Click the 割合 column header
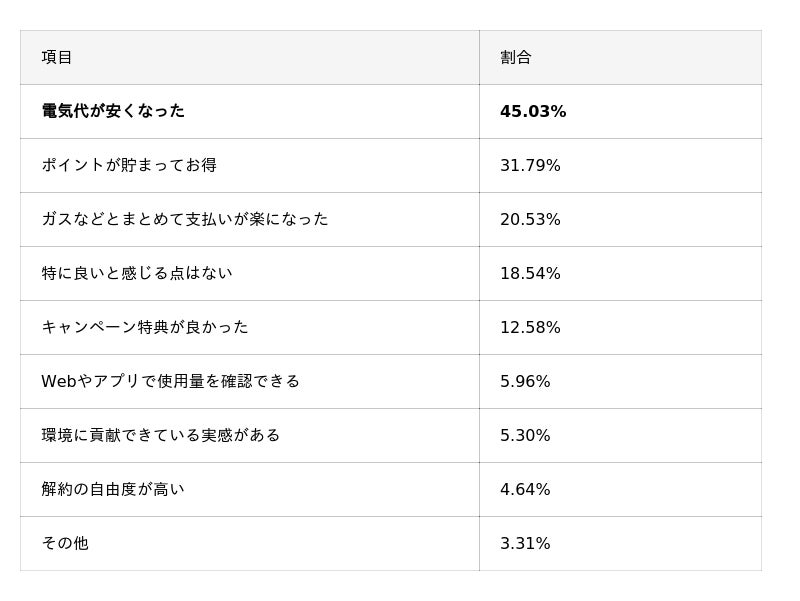 coord(516,58)
